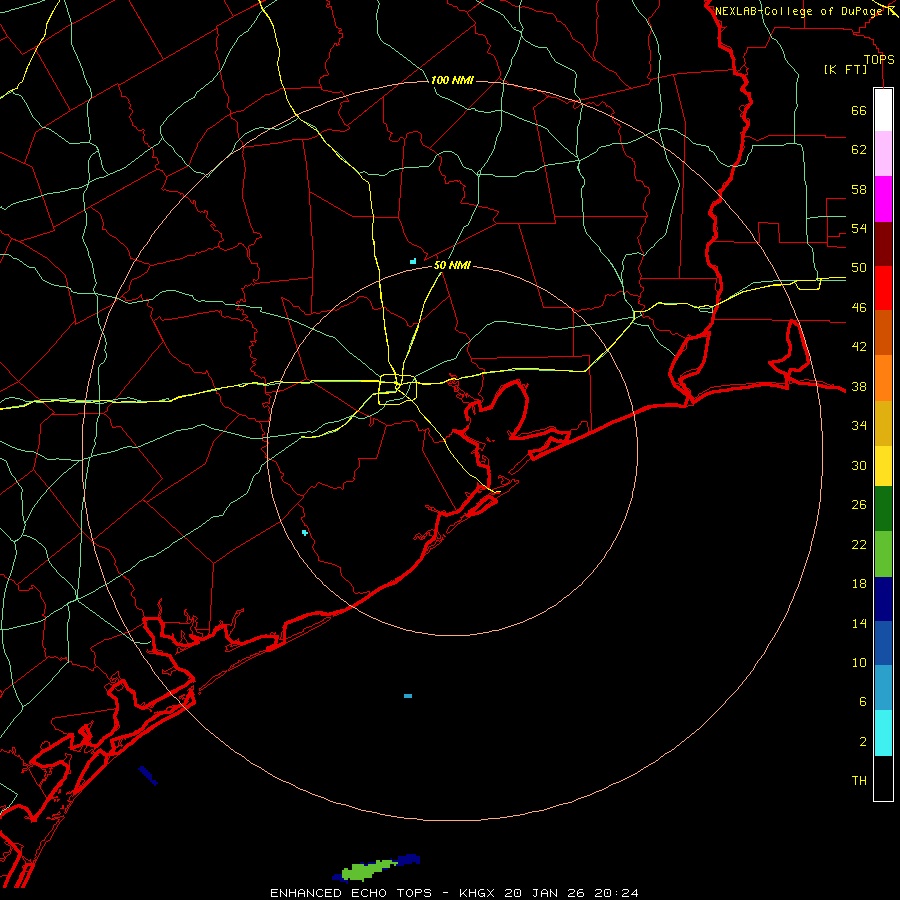Click the 50 NMI range ring label

[x=452, y=265]
